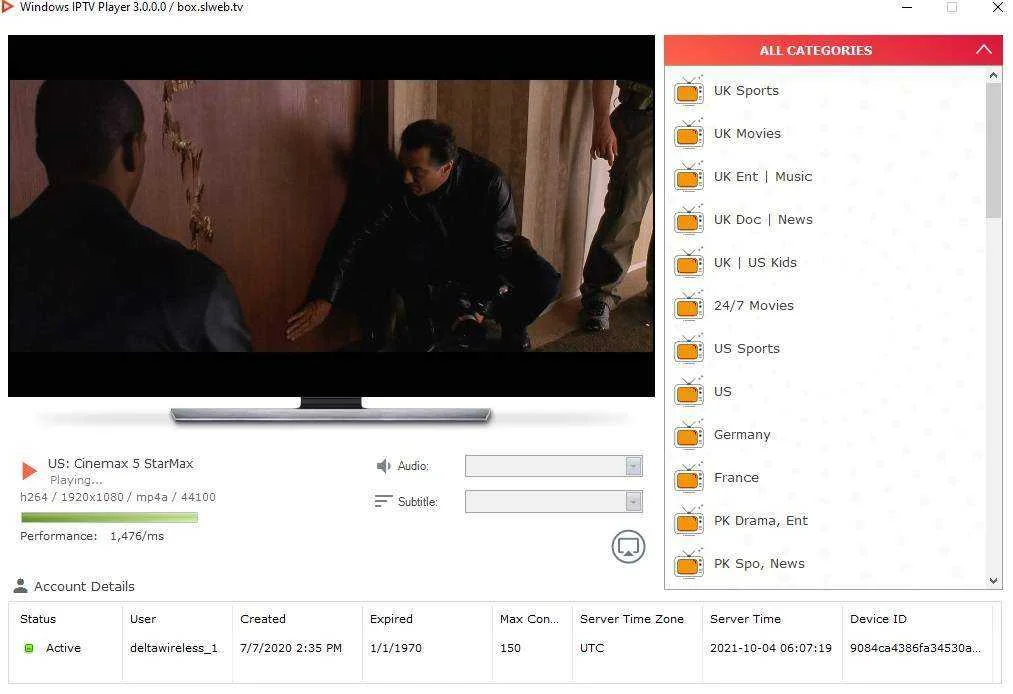The image size is (1013, 694).
Task: Click the Performance: 1,476/ms reading
Action: 92,536
